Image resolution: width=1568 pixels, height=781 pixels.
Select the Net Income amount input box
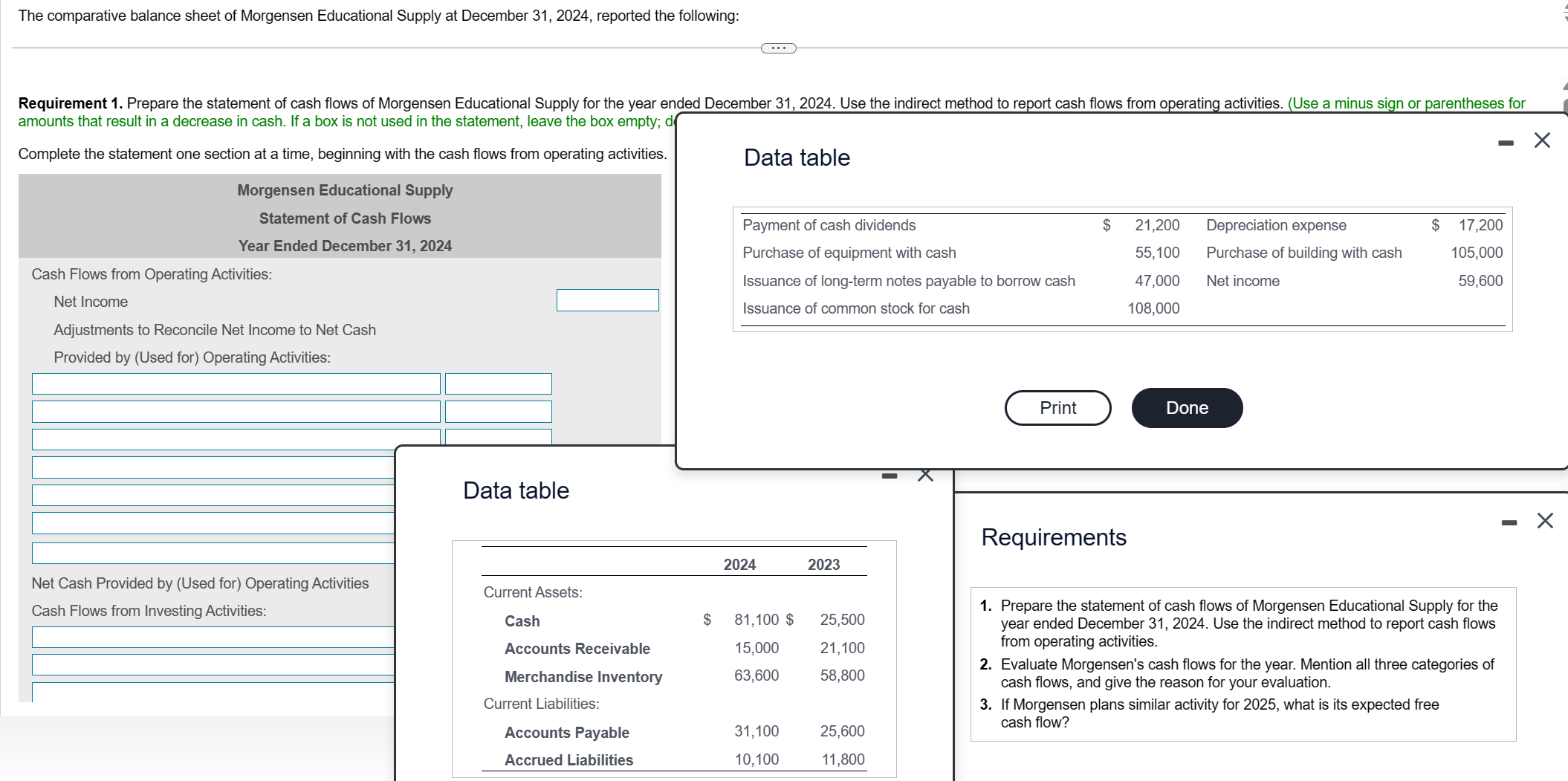606,299
